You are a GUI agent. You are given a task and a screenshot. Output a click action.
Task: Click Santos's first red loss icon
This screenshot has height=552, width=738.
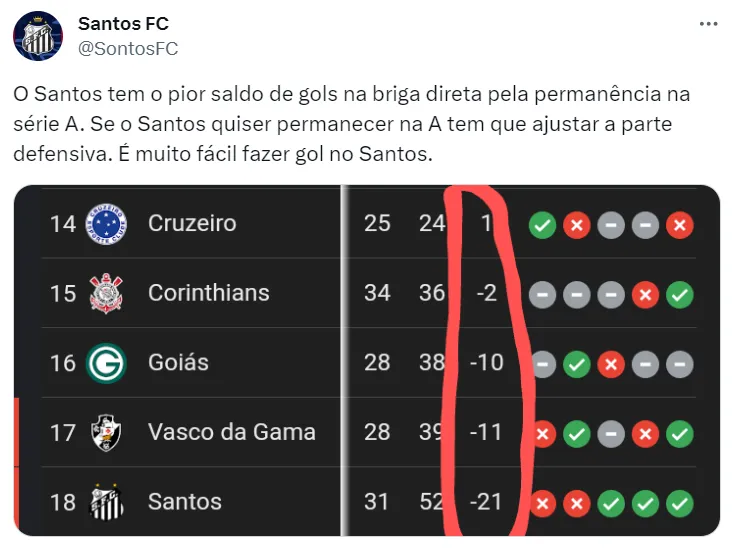(543, 503)
